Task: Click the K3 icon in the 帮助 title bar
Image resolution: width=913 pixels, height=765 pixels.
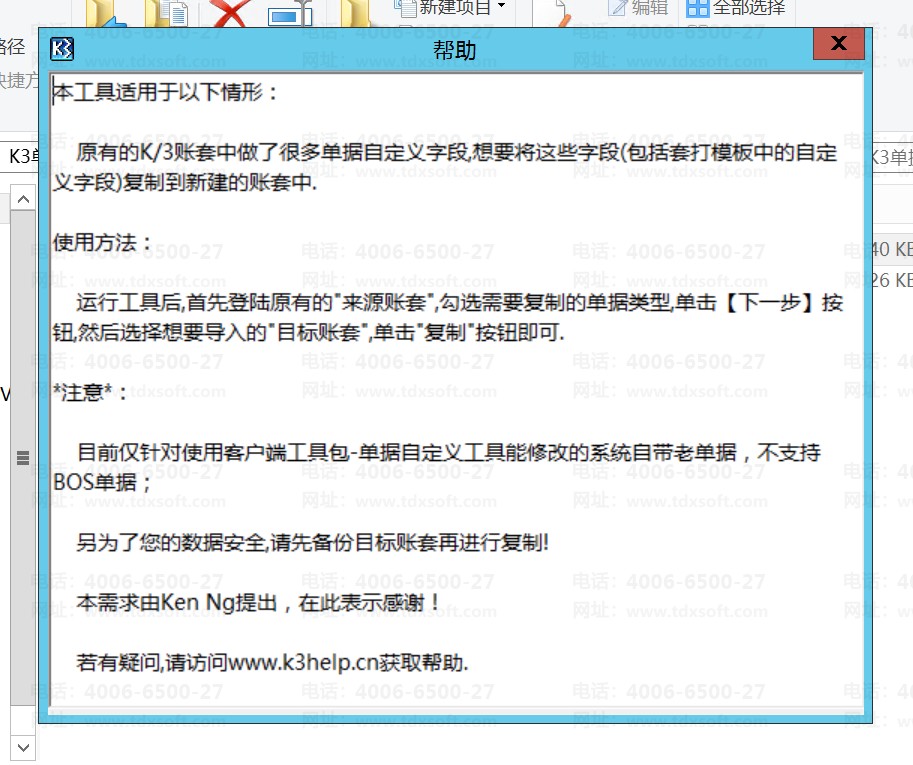Action: (62, 49)
